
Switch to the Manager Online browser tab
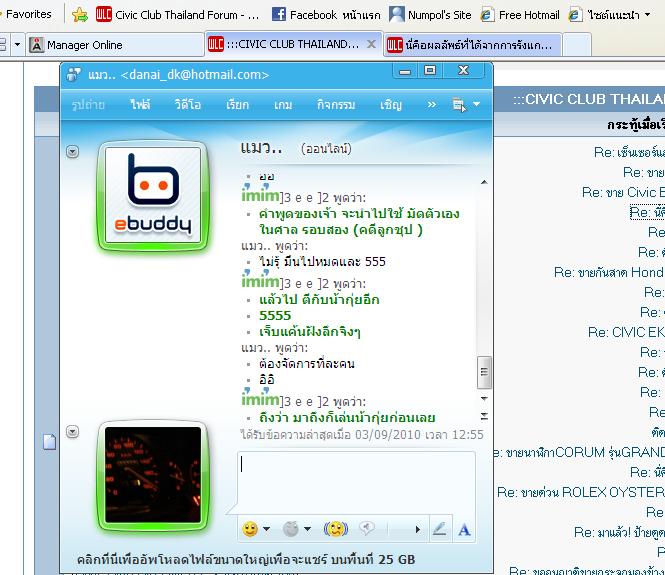pos(110,45)
